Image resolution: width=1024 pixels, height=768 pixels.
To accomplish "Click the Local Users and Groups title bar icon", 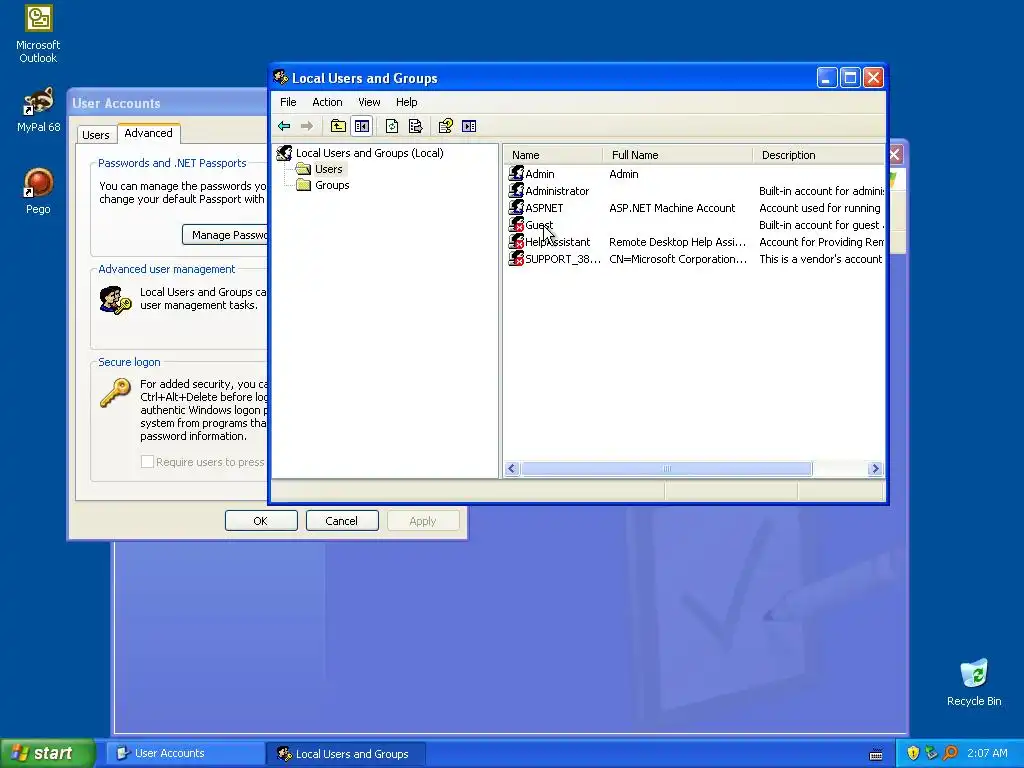I will 281,77.
